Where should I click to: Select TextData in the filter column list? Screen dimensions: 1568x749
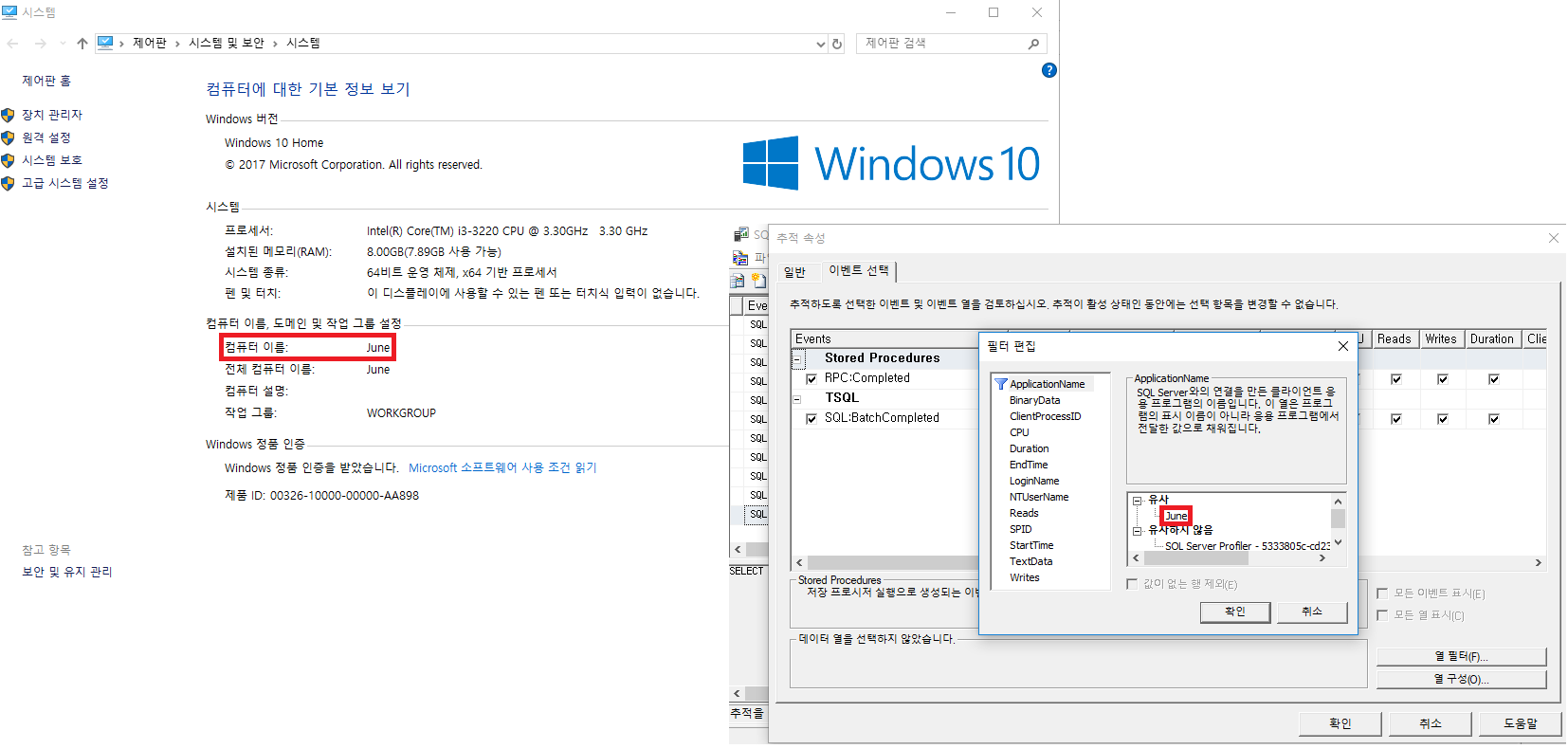coord(1030,561)
